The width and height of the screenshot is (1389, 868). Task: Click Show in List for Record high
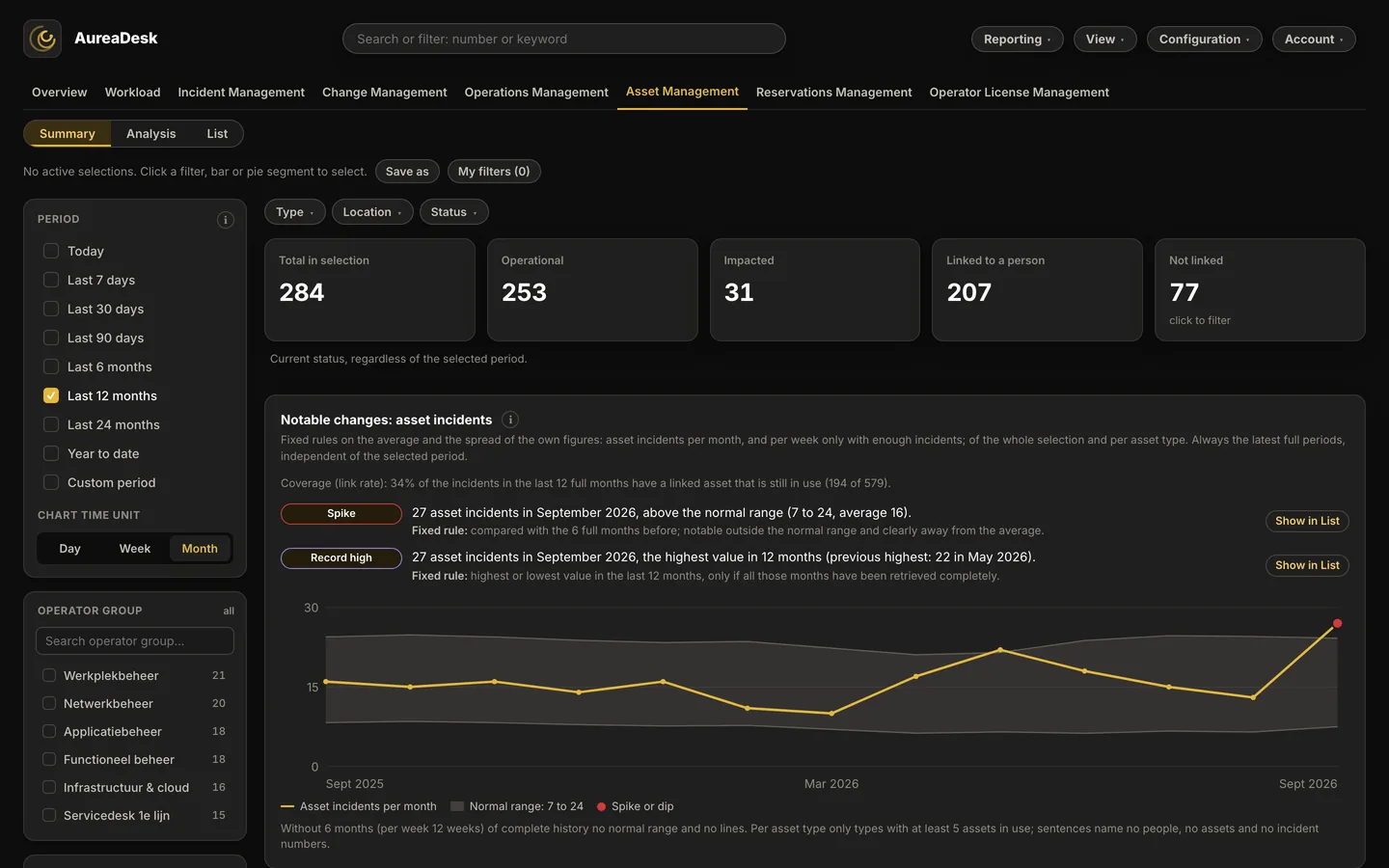pyautogui.click(x=1307, y=565)
